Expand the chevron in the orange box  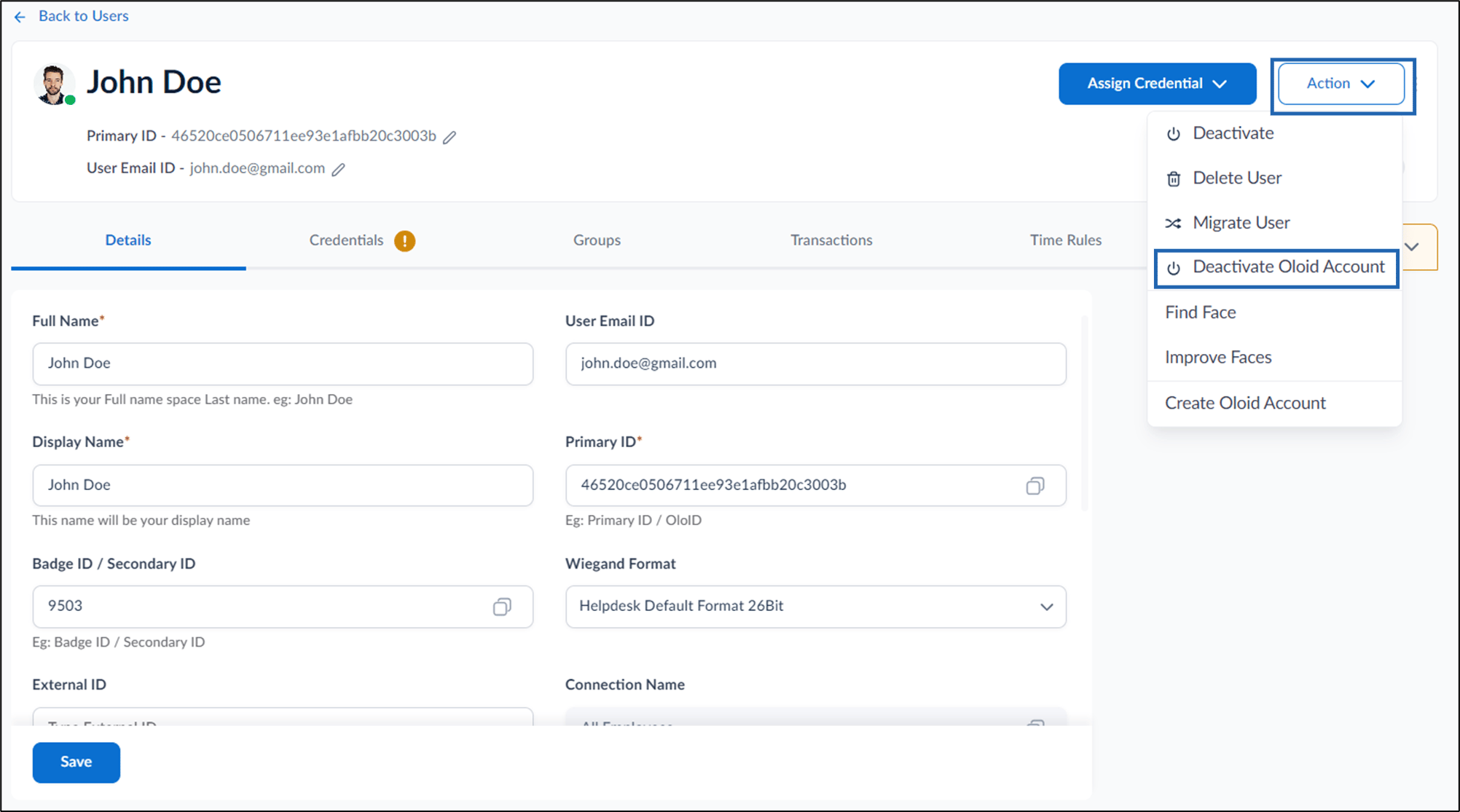tap(1412, 247)
